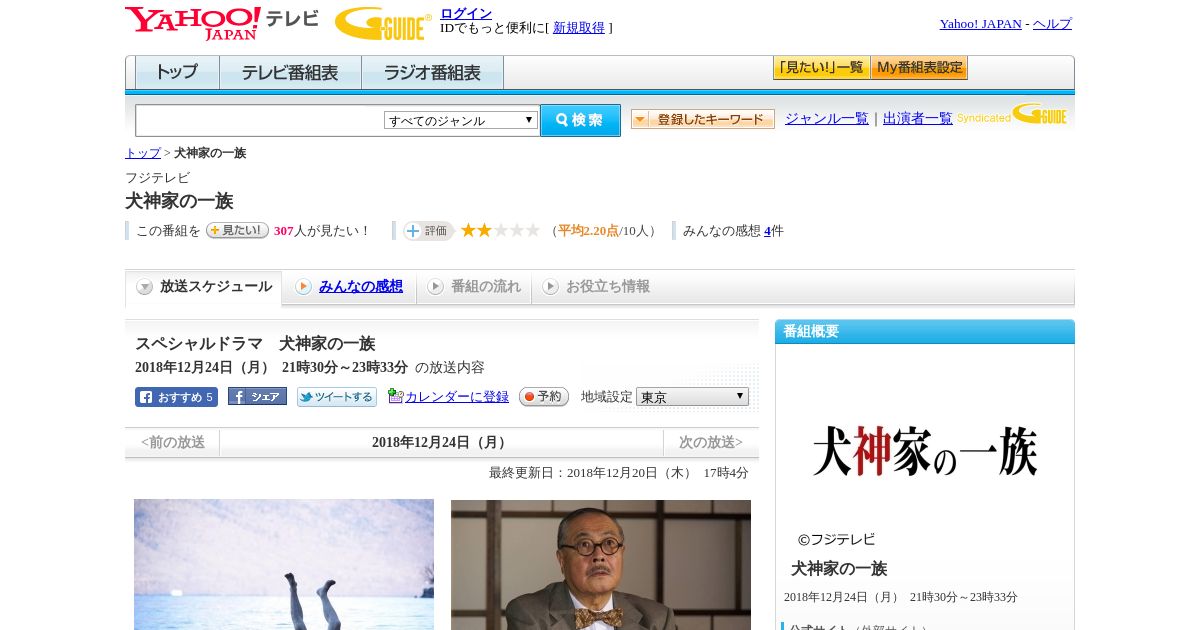Expand the すべてのジャンル genre dropdown
This screenshot has width=1200, height=630.
[x=461, y=120]
